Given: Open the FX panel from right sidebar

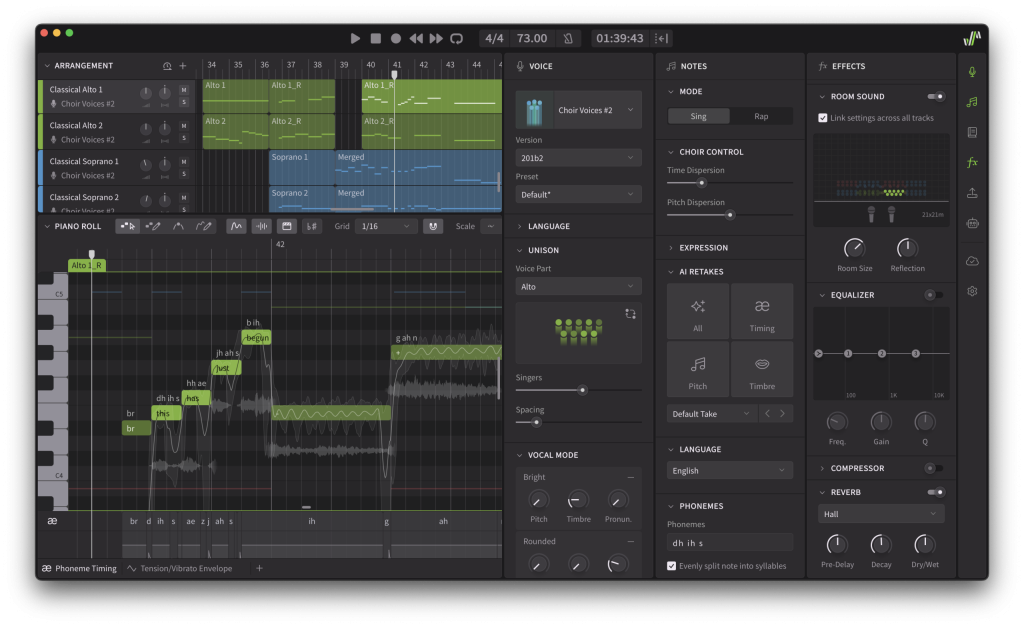Looking at the screenshot, I should tap(972, 162).
